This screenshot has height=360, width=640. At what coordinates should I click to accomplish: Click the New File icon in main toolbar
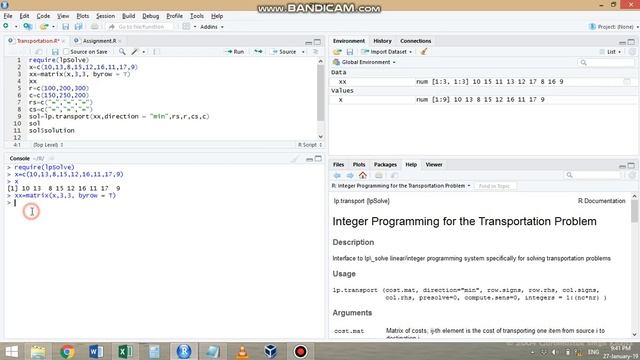(x=6, y=27)
